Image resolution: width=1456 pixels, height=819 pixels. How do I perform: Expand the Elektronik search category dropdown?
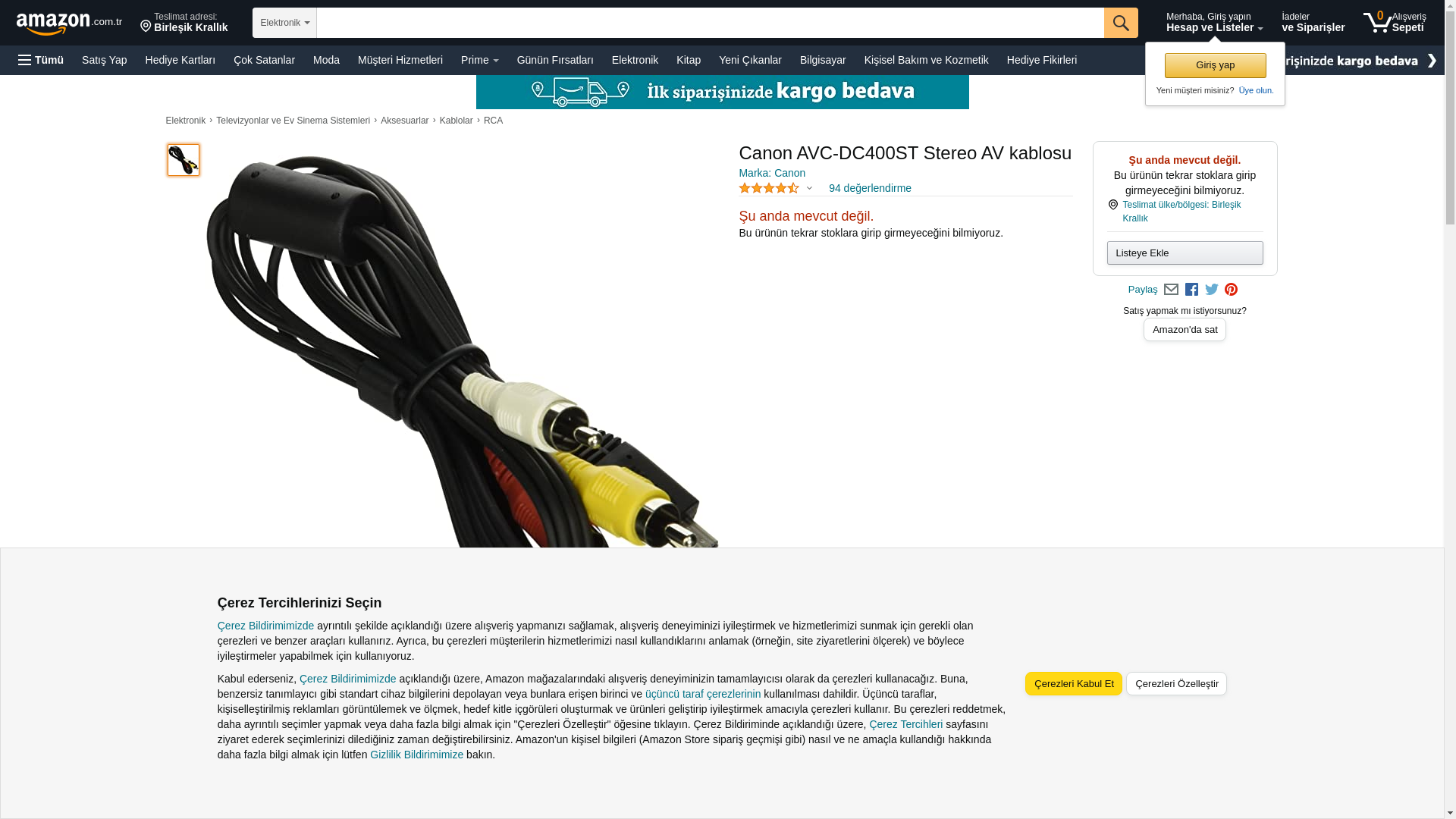tap(284, 23)
